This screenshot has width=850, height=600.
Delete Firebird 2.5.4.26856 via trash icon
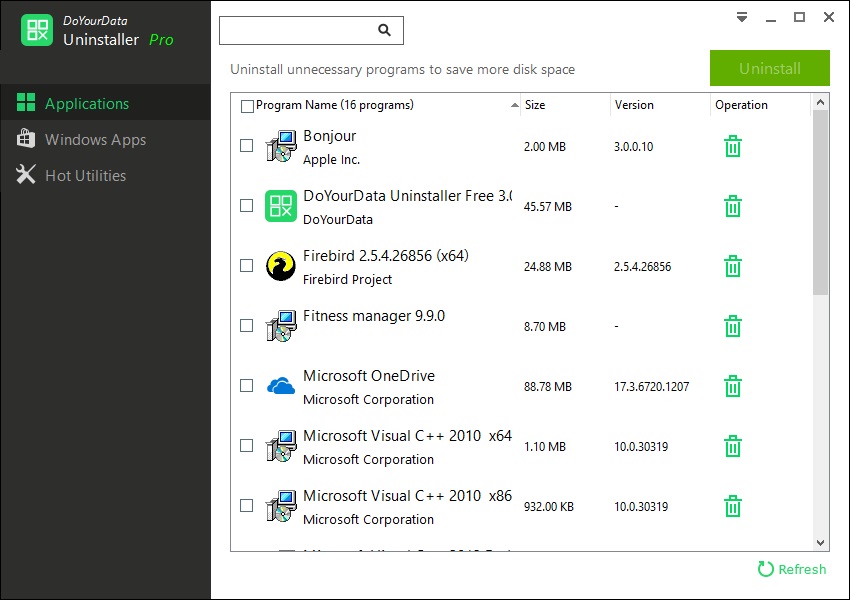(x=732, y=266)
